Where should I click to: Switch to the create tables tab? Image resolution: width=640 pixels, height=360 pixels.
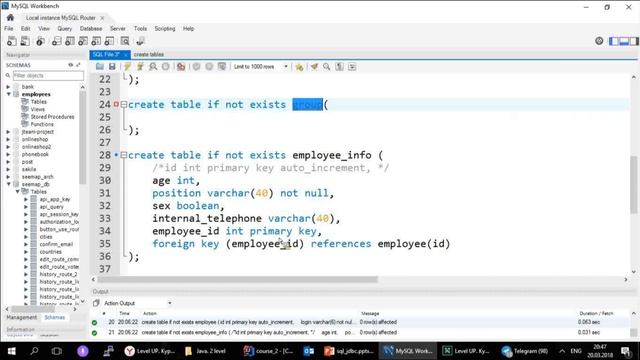[149, 54]
